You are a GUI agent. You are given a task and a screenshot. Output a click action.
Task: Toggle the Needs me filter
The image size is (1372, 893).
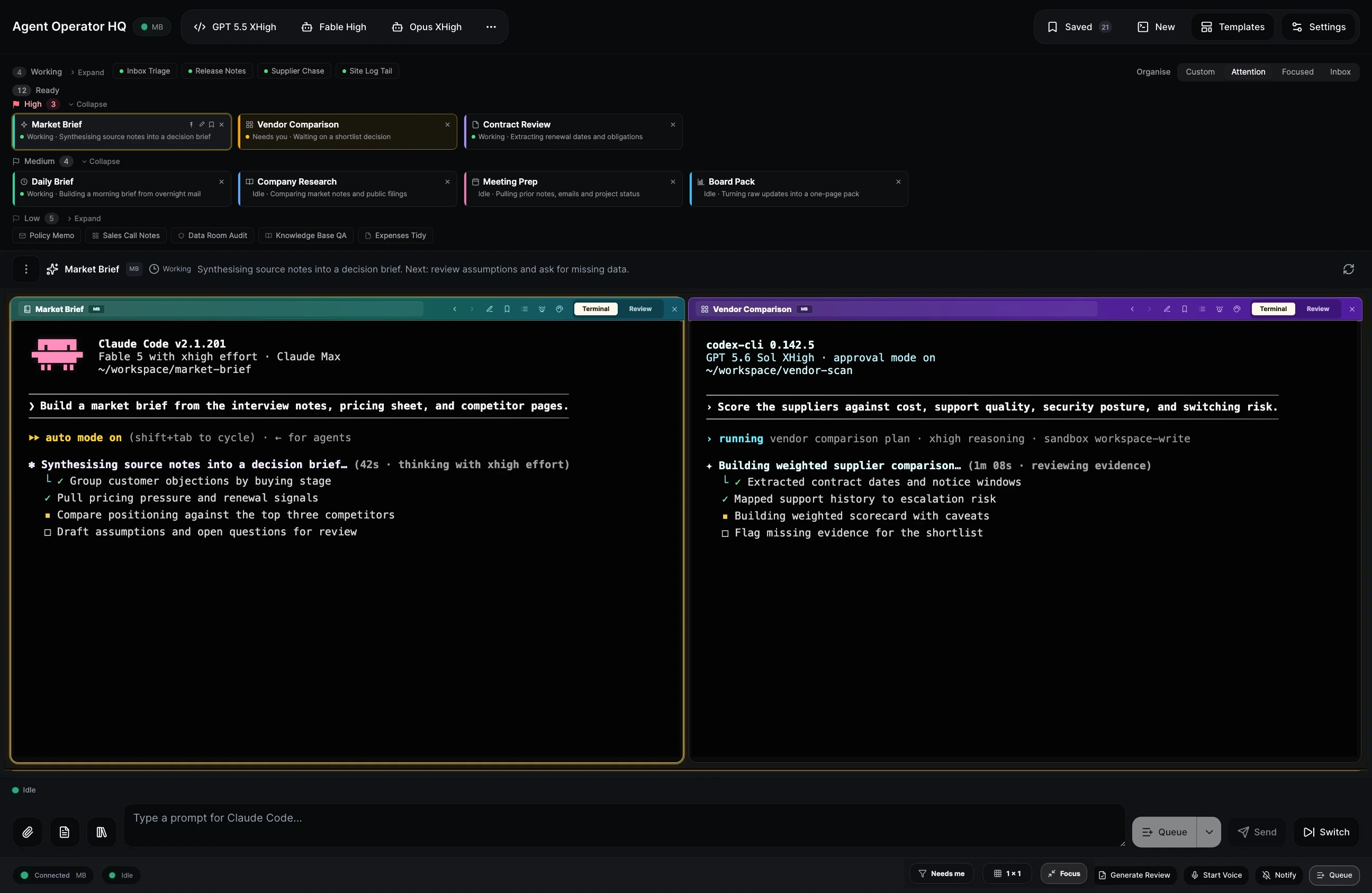coord(941,873)
